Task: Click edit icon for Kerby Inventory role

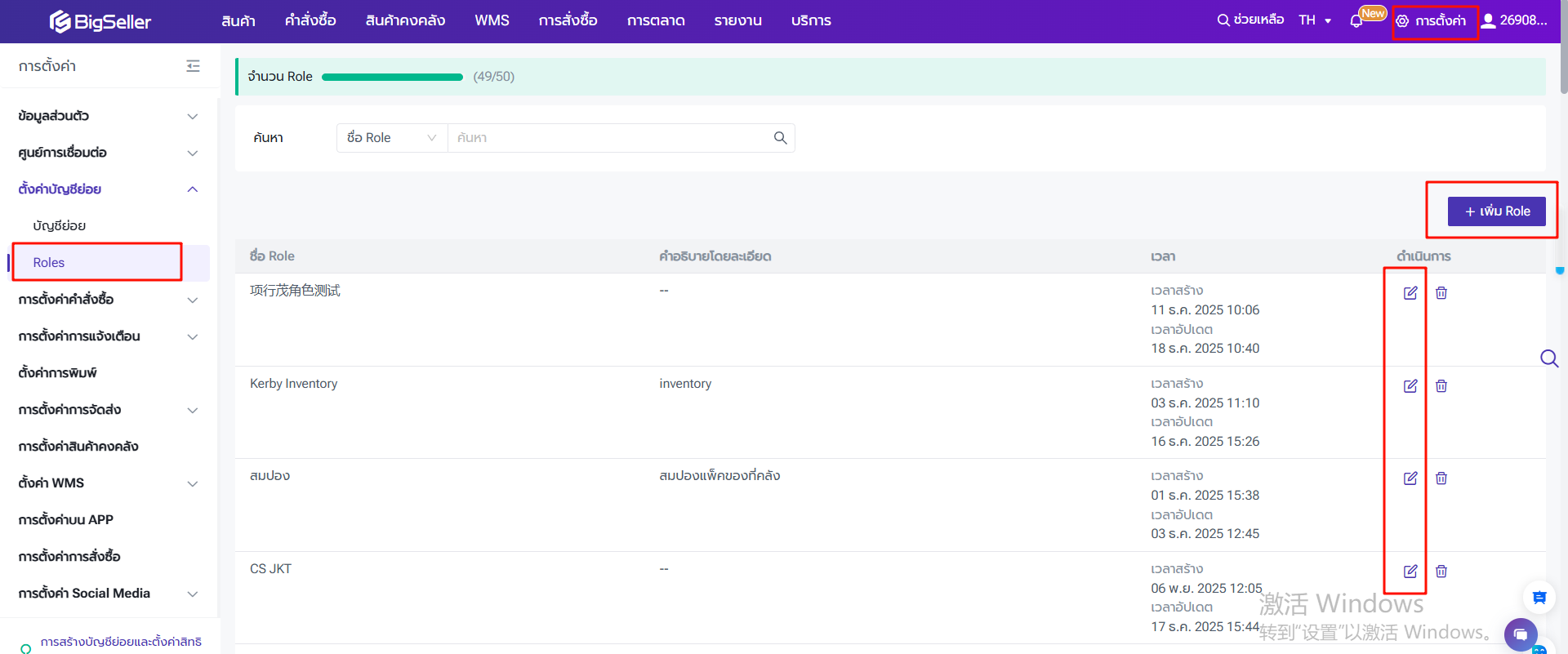Action: [x=1410, y=386]
